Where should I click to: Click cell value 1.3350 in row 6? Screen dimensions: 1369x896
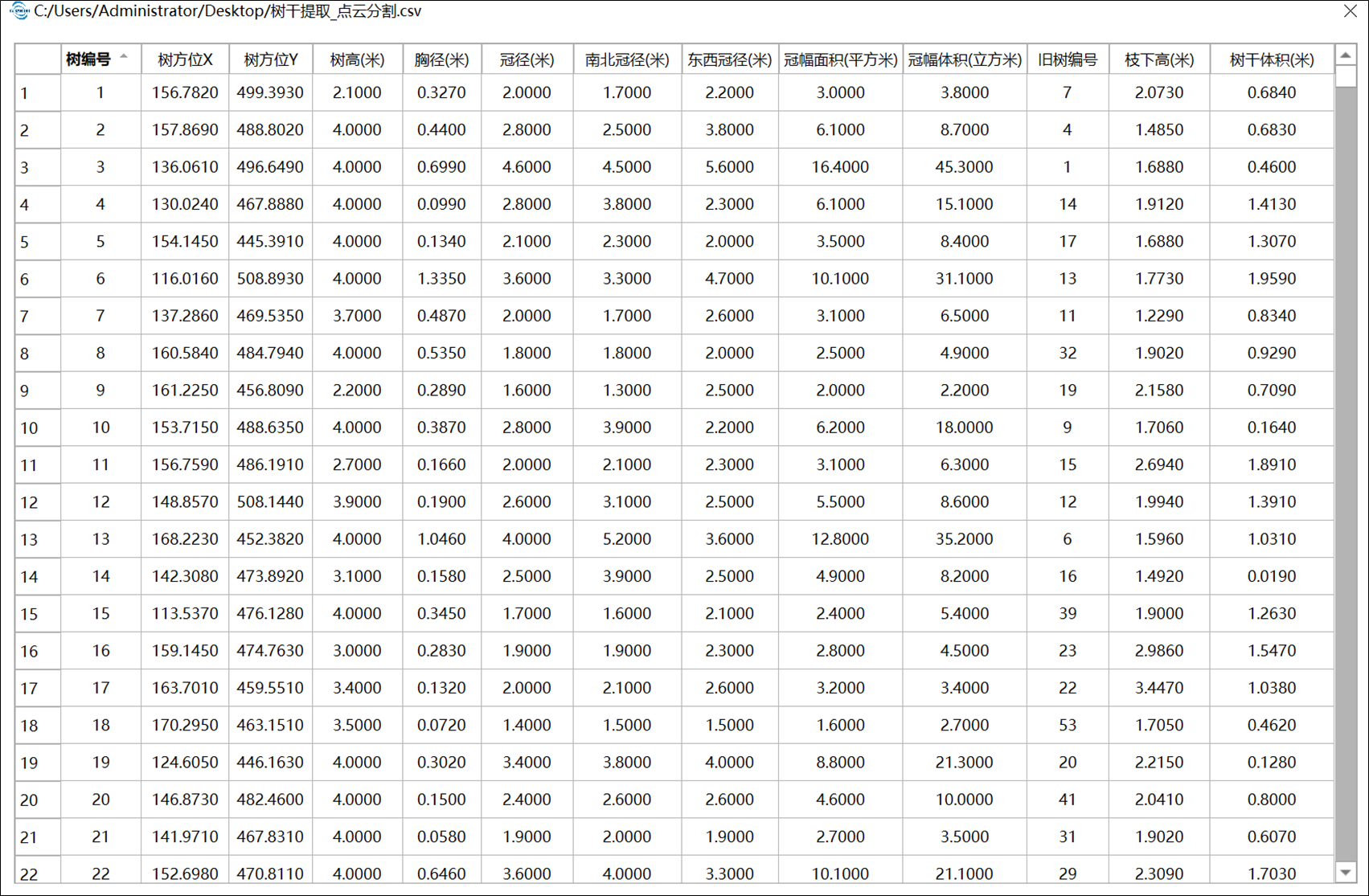click(441, 279)
